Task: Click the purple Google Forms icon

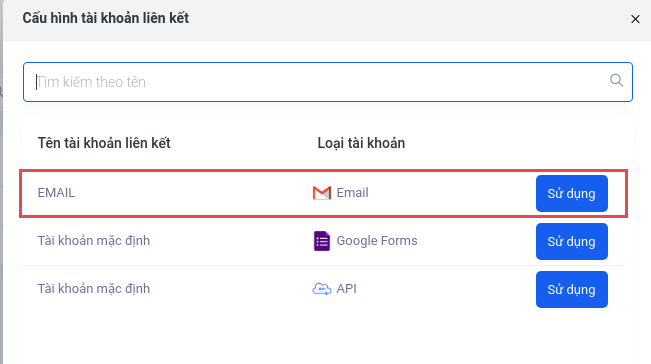Action: pyautogui.click(x=322, y=241)
